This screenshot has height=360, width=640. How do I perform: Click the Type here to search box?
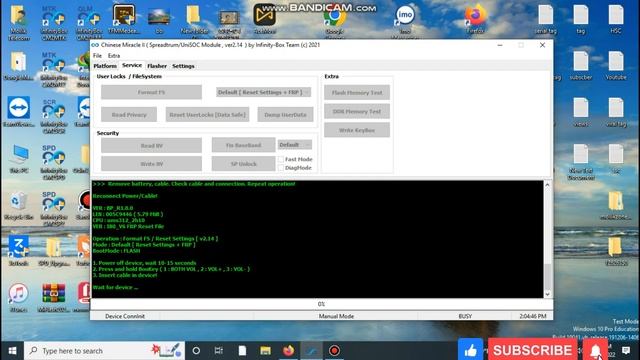[104, 351]
